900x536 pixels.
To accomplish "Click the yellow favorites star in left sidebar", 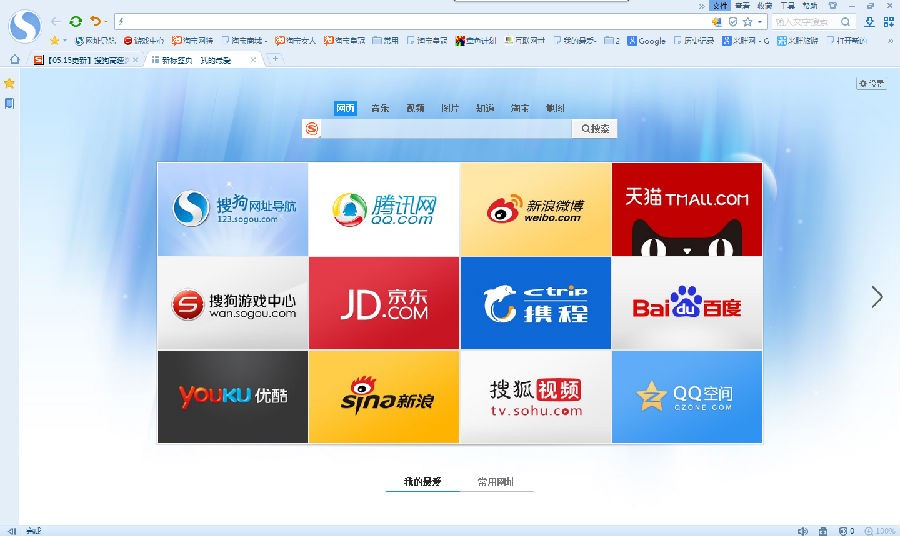I will [x=9, y=83].
